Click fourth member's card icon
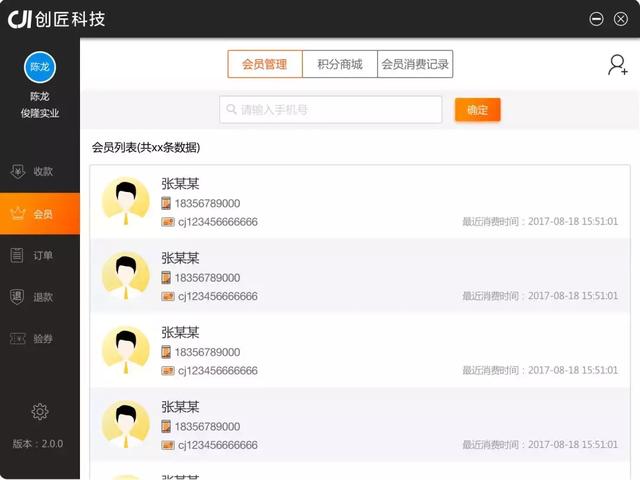 168,445
